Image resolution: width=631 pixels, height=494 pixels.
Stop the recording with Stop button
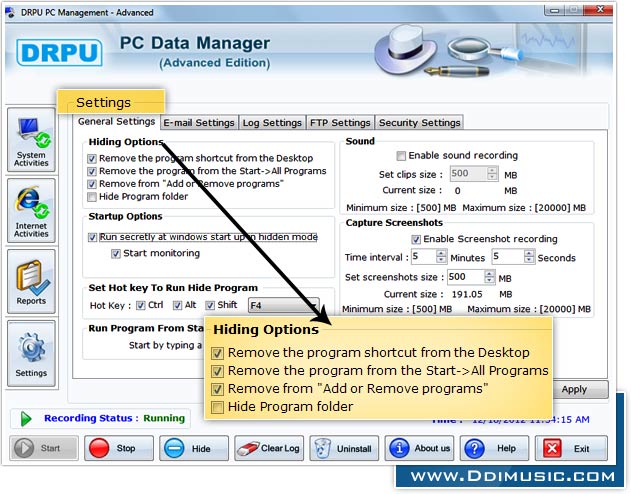[x=119, y=448]
